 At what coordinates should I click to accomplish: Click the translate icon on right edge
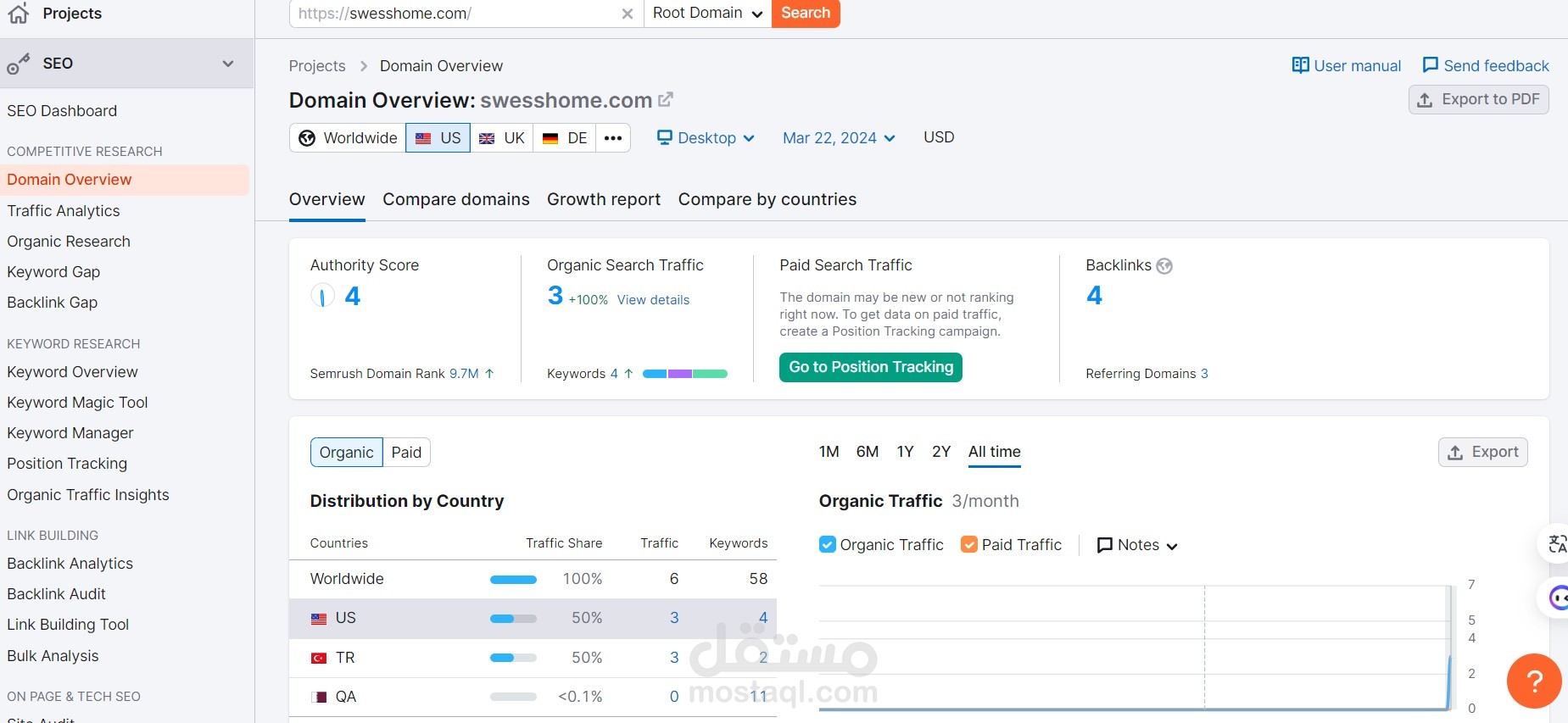tap(1557, 543)
